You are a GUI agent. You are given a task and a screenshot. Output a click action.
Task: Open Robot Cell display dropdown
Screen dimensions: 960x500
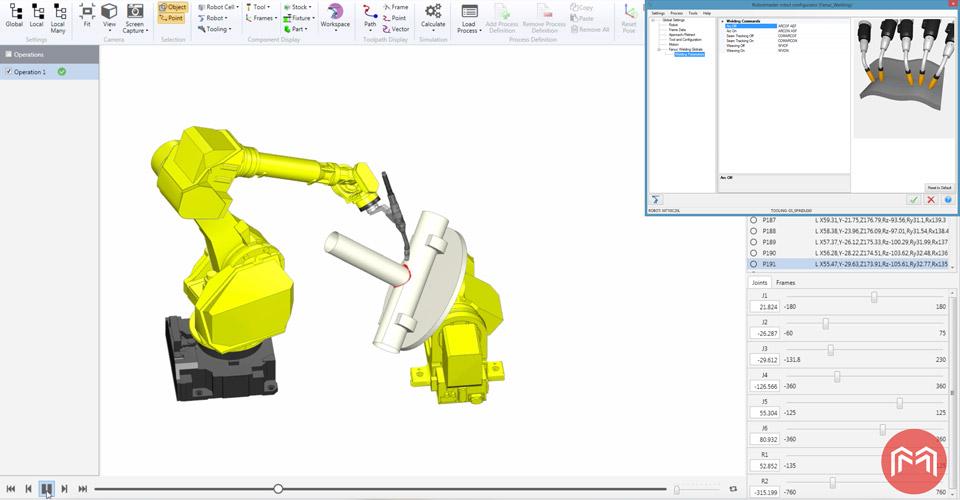(218, 7)
